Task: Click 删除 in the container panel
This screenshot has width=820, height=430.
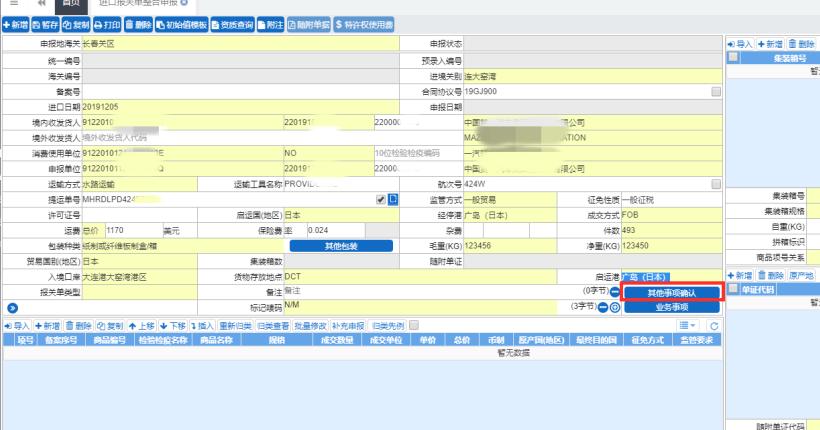Action: pos(802,44)
